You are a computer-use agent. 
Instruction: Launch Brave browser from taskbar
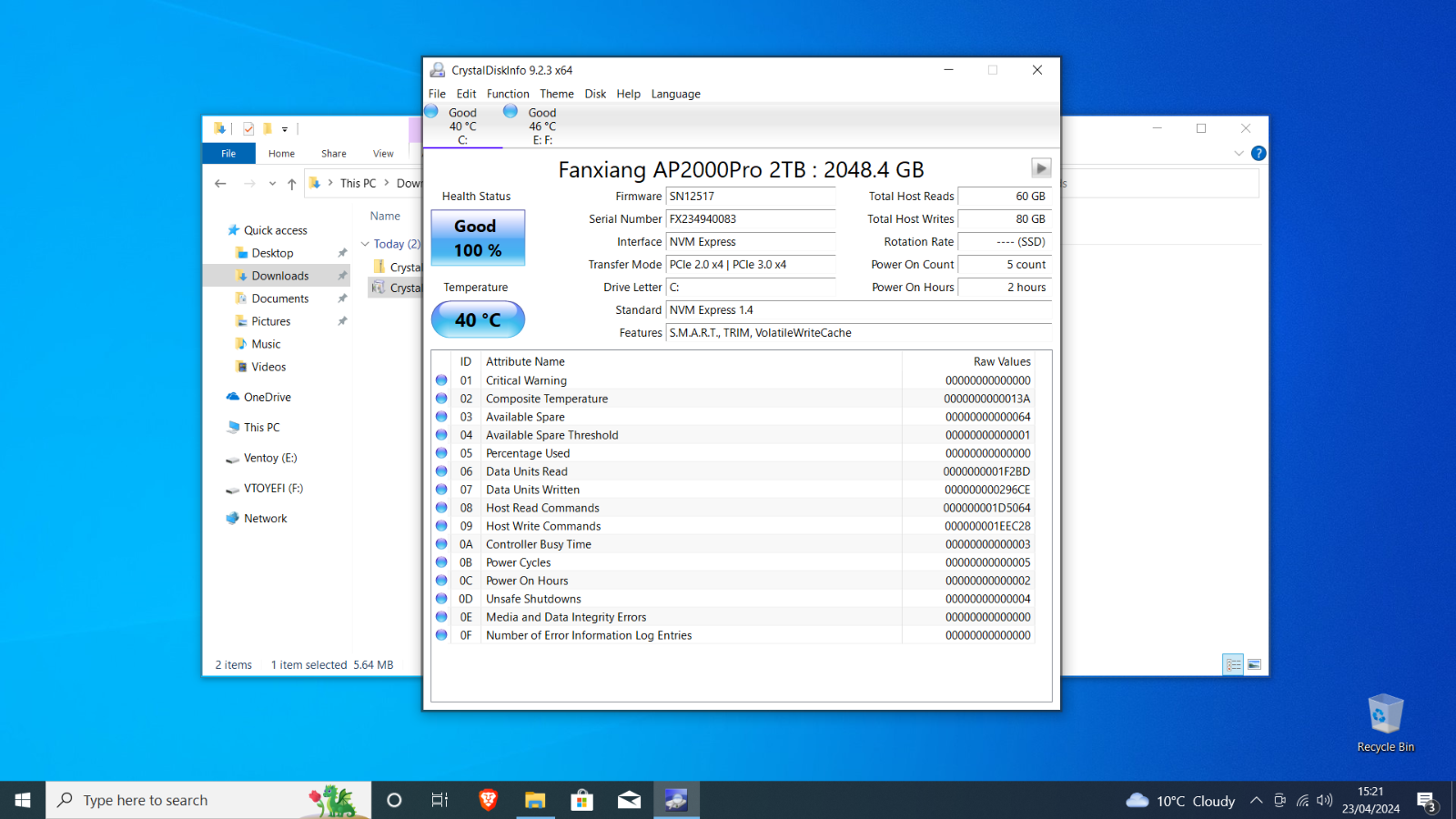tap(488, 800)
